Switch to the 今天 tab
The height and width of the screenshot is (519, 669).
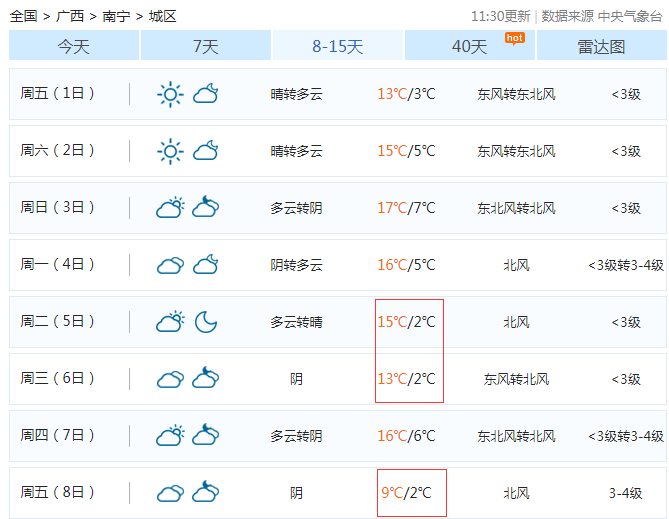(74, 46)
